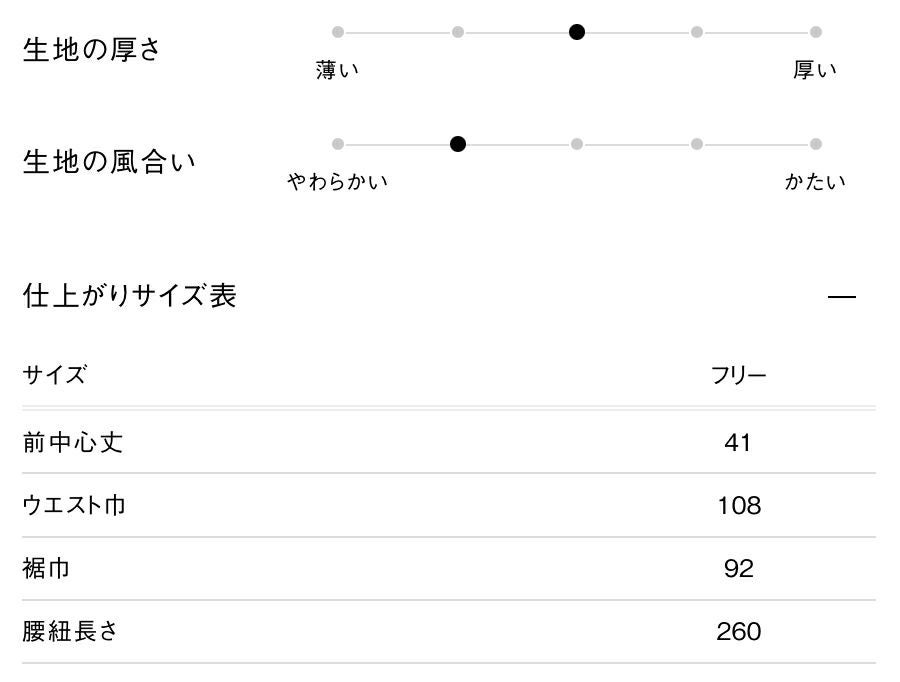Click the filled second dot on 生地の風合い scale
The image size is (900, 682).
coord(458,144)
